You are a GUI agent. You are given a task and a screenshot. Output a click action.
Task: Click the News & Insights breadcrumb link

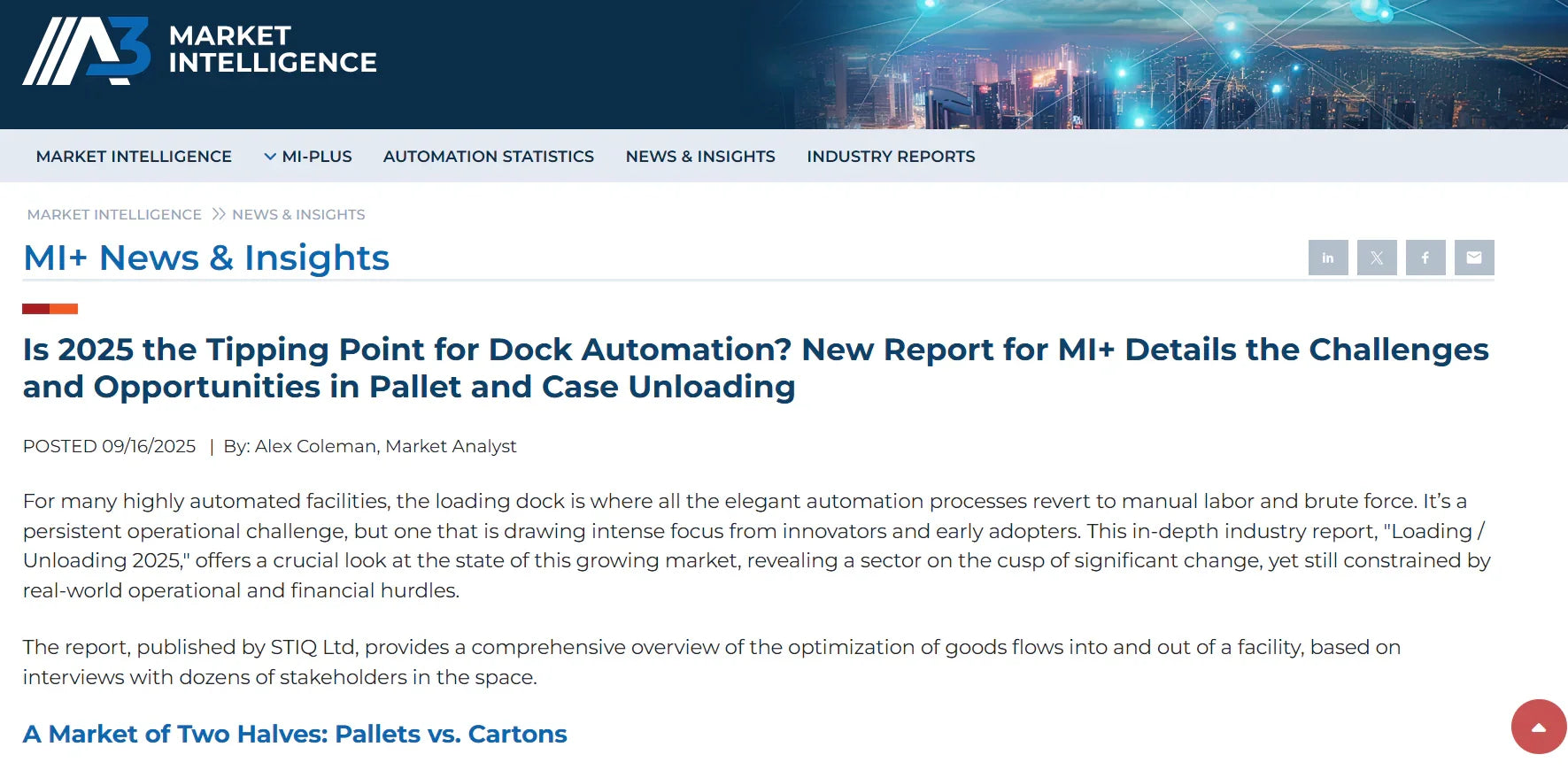pos(298,214)
